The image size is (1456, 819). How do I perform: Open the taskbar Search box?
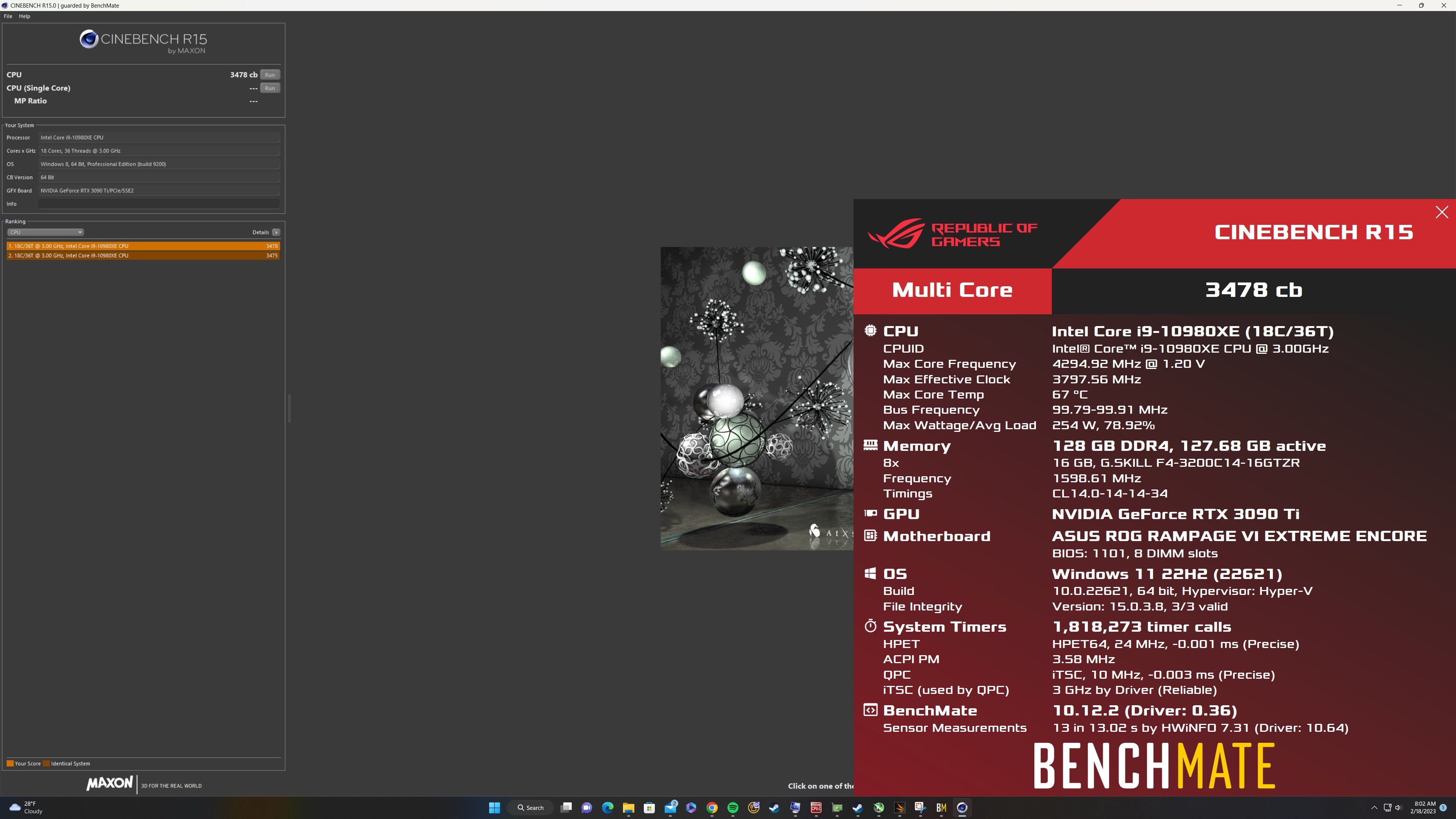point(530,807)
